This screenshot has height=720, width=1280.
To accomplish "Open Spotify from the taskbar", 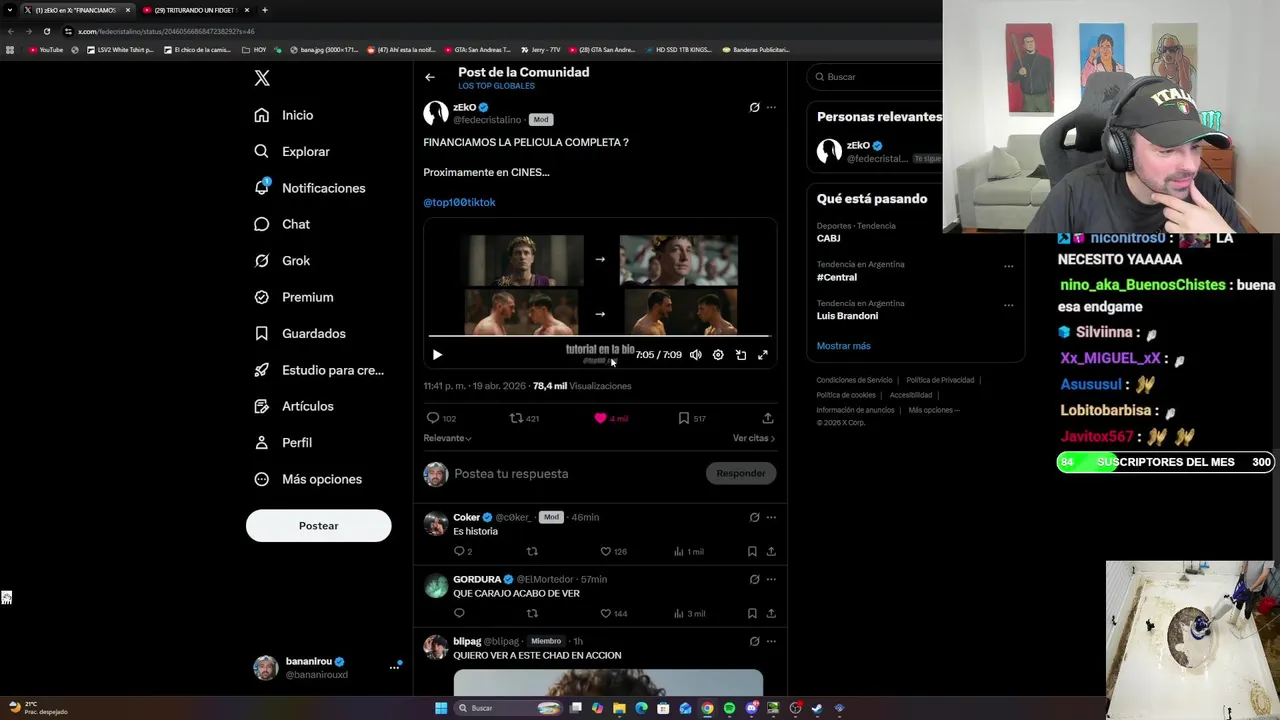I will tap(729, 708).
